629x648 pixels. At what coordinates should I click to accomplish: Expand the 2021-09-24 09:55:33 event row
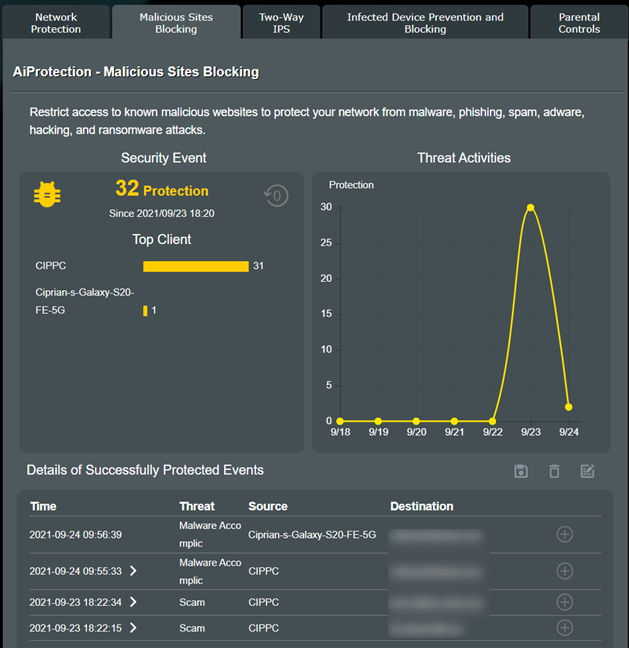tap(133, 571)
